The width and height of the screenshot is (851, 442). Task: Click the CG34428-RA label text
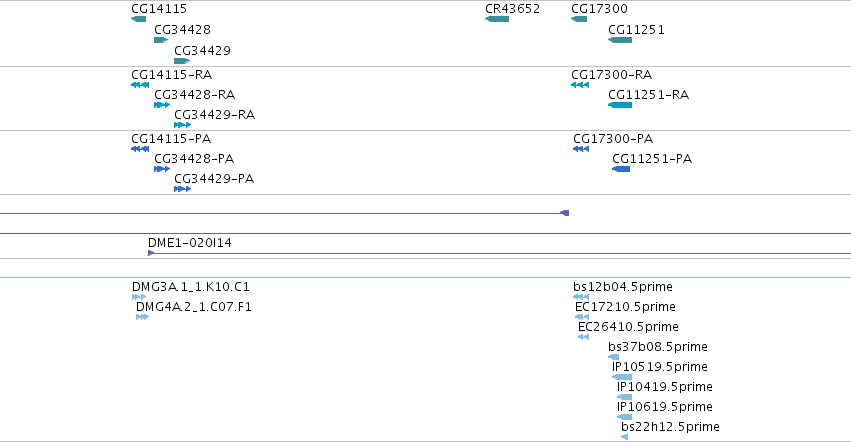(195, 94)
